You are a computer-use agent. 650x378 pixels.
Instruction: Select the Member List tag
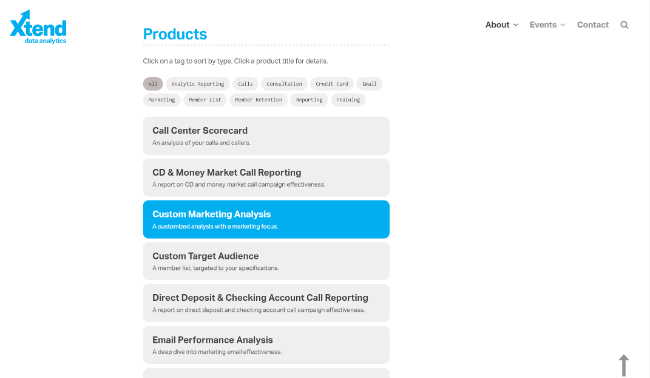point(205,100)
